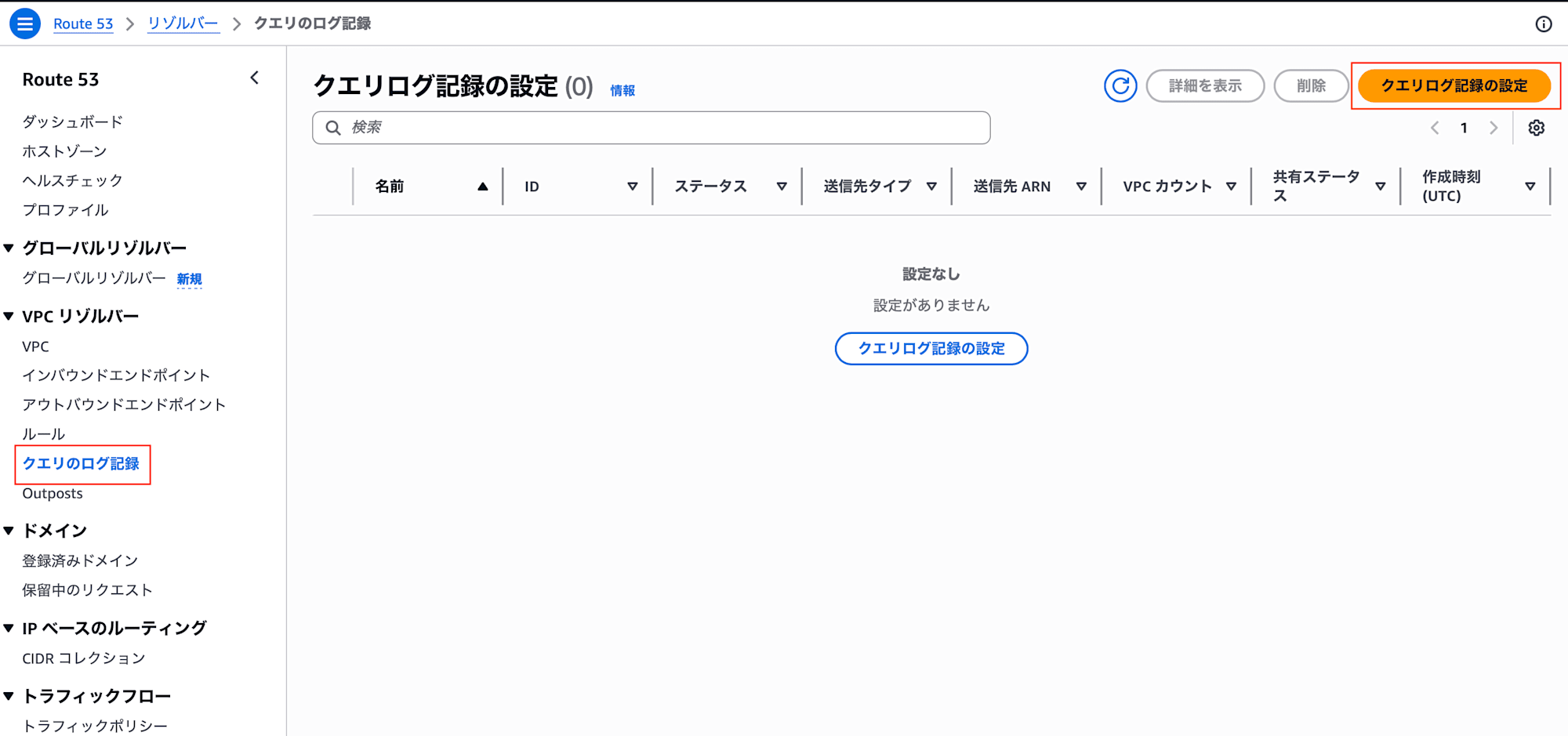
Task: Select クエリのログ記録 in the sidebar
Action: (82, 463)
